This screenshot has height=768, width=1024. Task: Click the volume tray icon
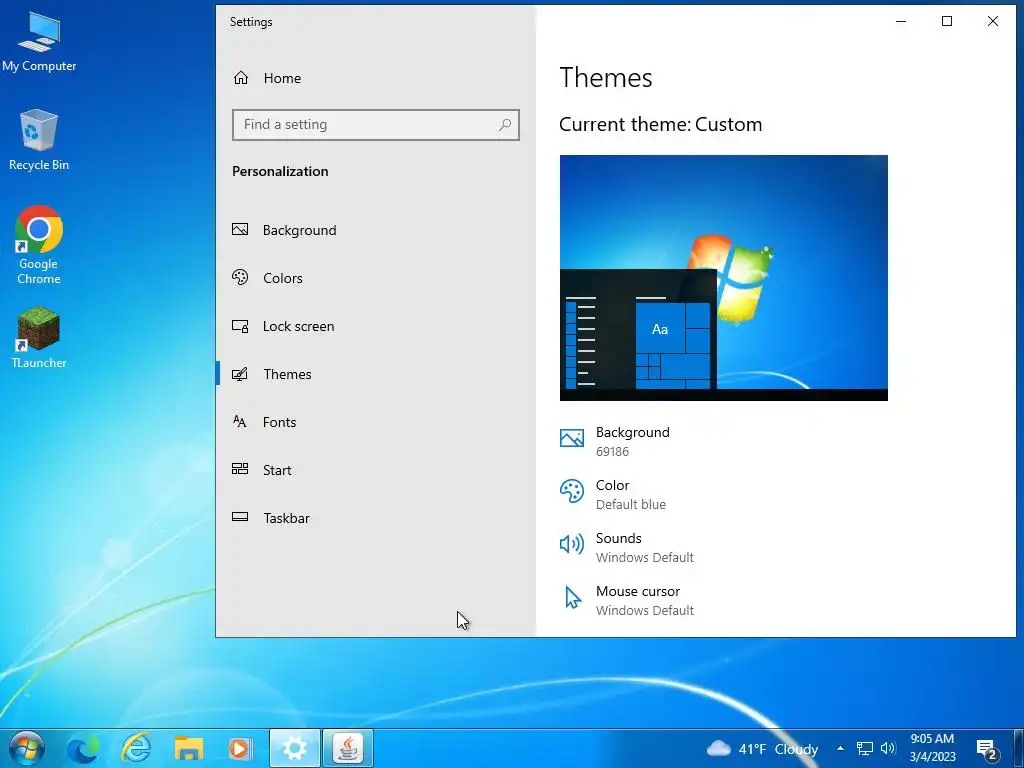click(x=888, y=748)
